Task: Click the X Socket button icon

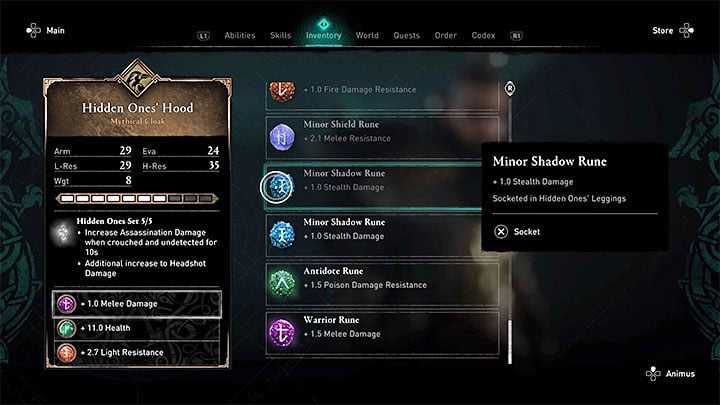Action: click(x=501, y=232)
